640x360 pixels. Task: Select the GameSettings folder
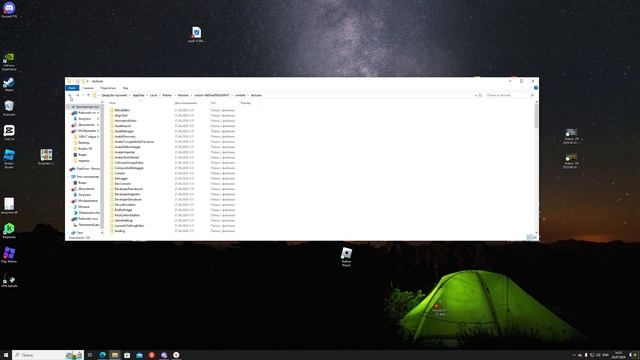[x=124, y=220]
